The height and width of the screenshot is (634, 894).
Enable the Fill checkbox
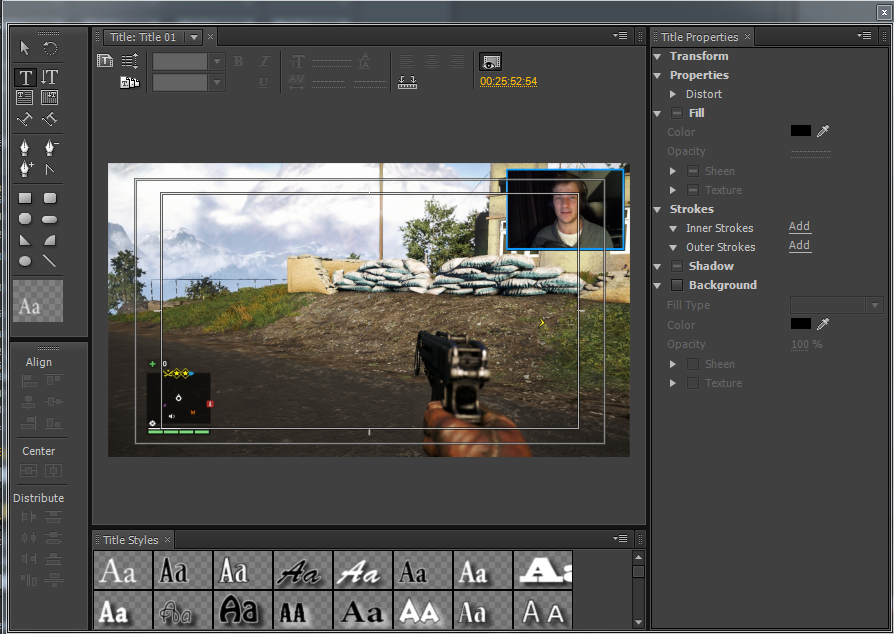point(676,113)
